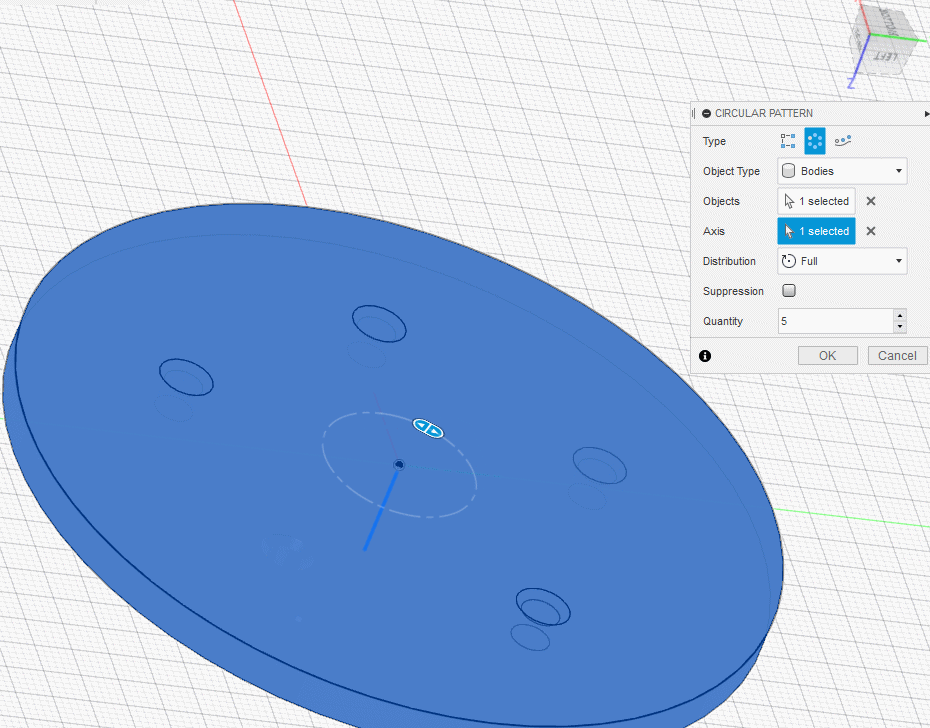
Task: Open the Distribution Full dropdown
Action: pyautogui.click(x=842, y=261)
